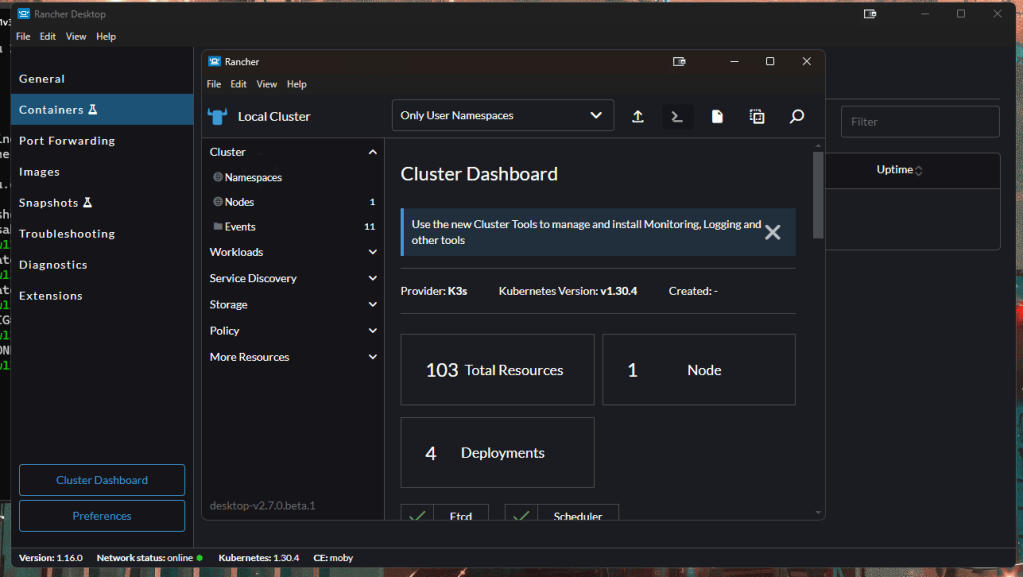
Task: Click the scrollbar down arrow in dashboard
Action: [x=818, y=513]
